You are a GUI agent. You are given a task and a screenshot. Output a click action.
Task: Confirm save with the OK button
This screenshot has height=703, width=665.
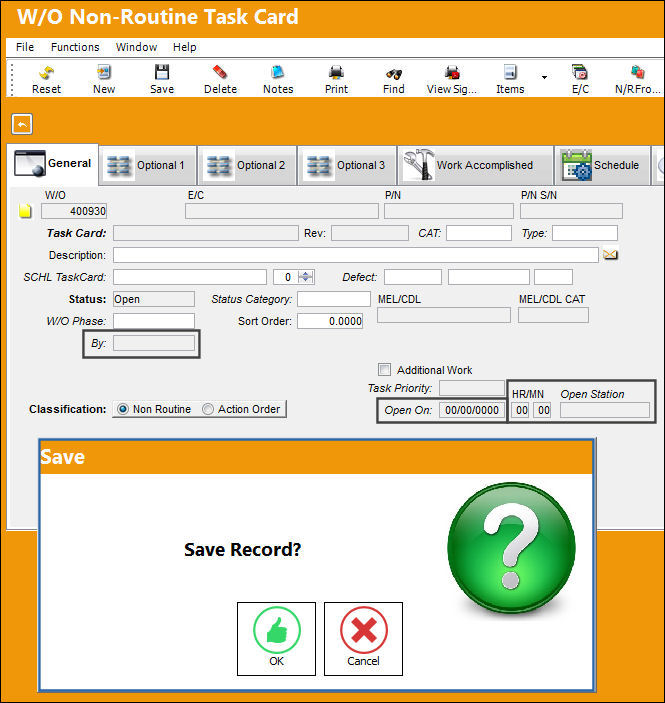click(276, 638)
